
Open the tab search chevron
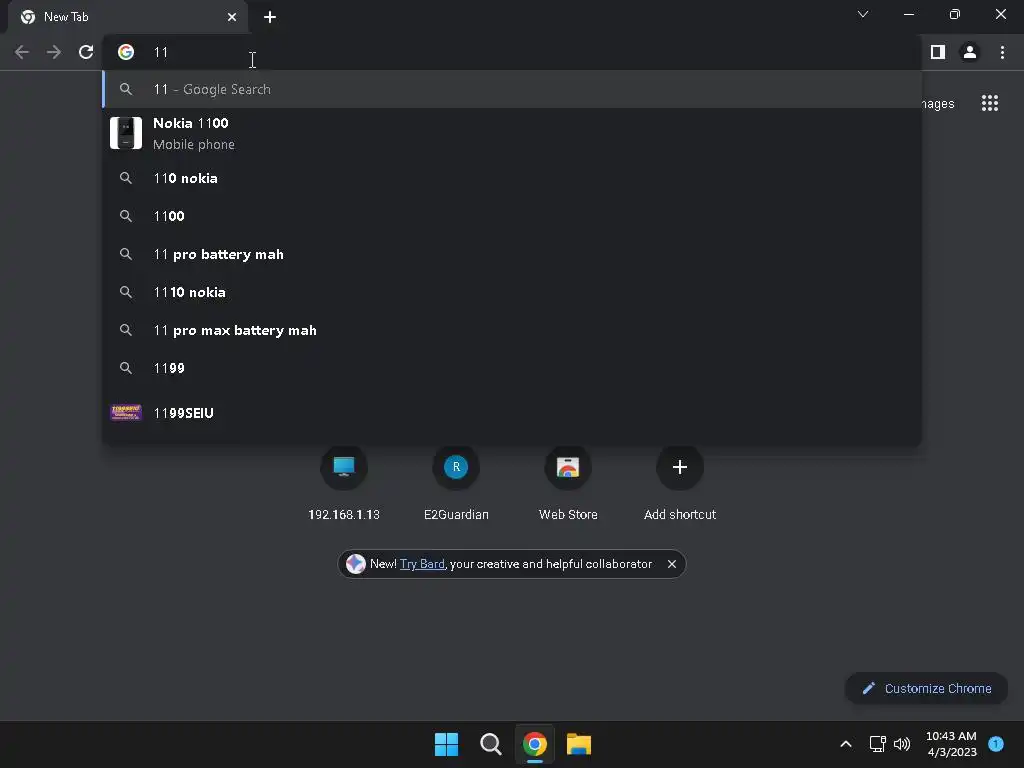tap(863, 14)
